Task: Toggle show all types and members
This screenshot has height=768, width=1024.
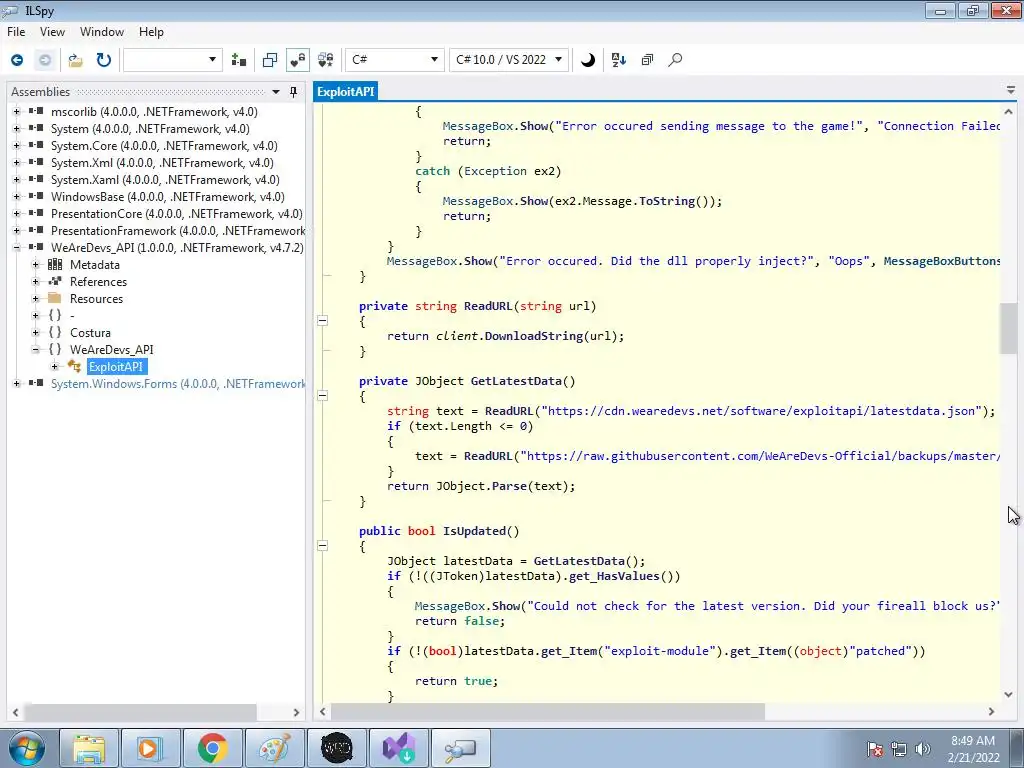Action: 325,60
